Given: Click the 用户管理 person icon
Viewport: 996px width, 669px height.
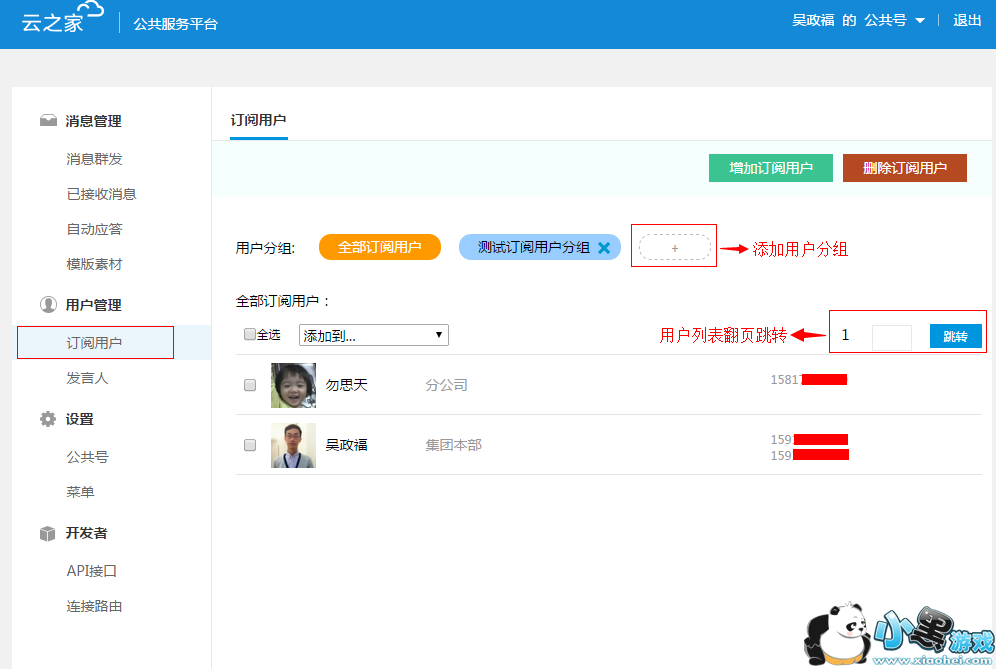Looking at the screenshot, I should tap(48, 305).
